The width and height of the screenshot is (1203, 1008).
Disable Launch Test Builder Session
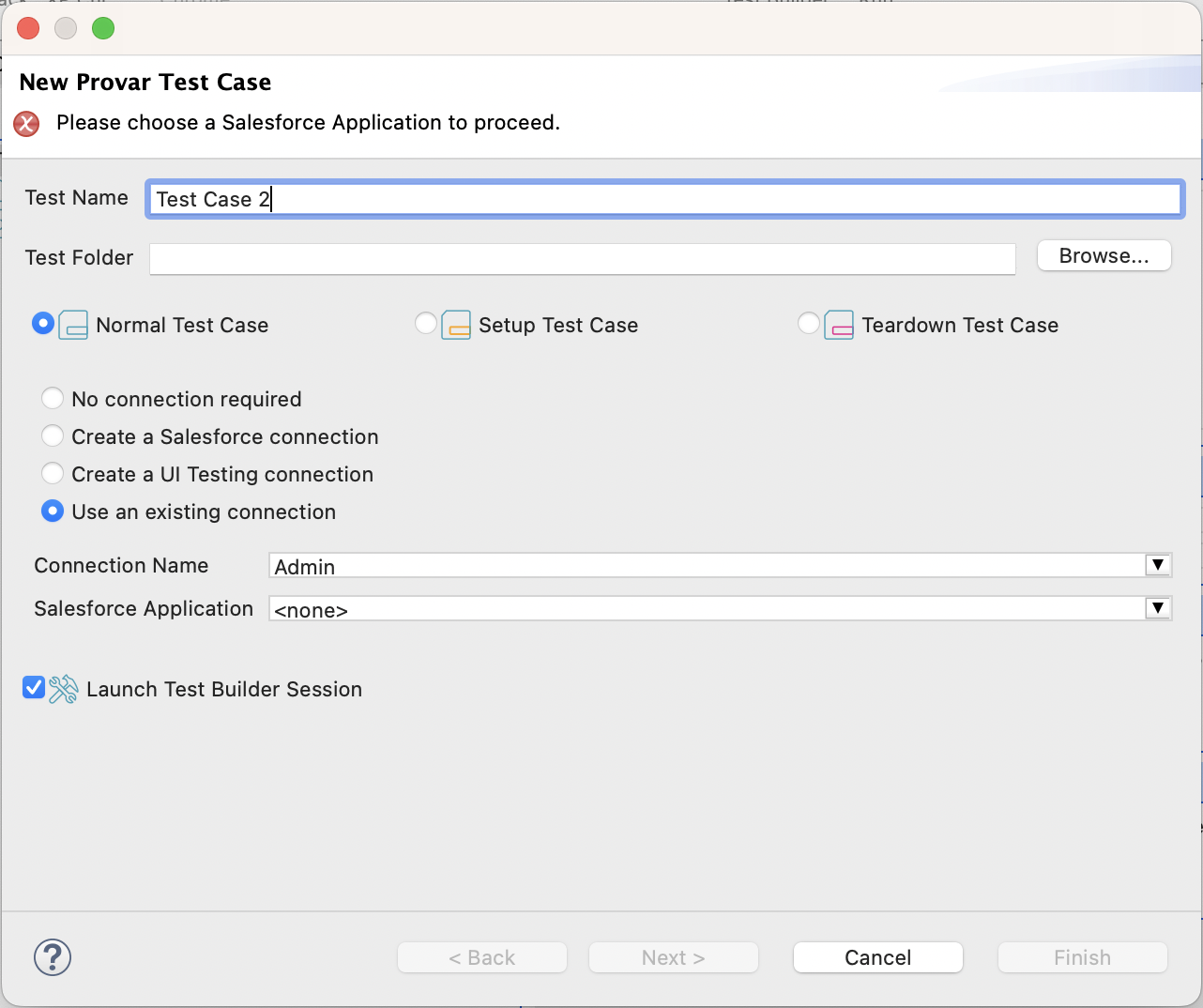tap(33, 688)
